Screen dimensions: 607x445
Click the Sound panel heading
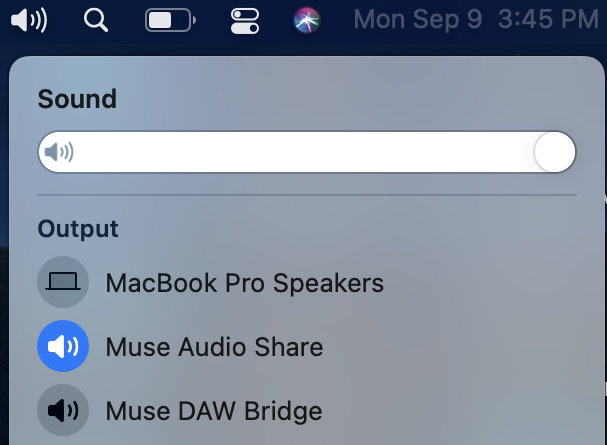(77, 99)
